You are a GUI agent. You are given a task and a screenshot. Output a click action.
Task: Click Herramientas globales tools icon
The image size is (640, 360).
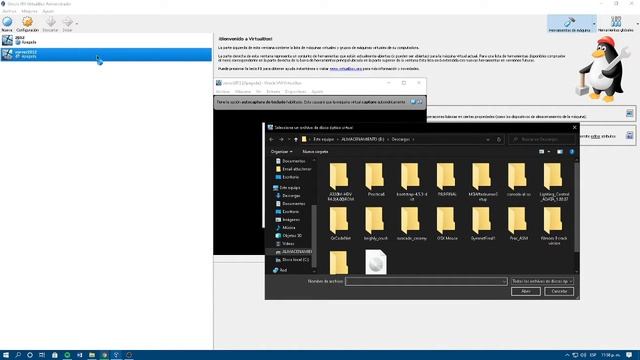(616, 24)
